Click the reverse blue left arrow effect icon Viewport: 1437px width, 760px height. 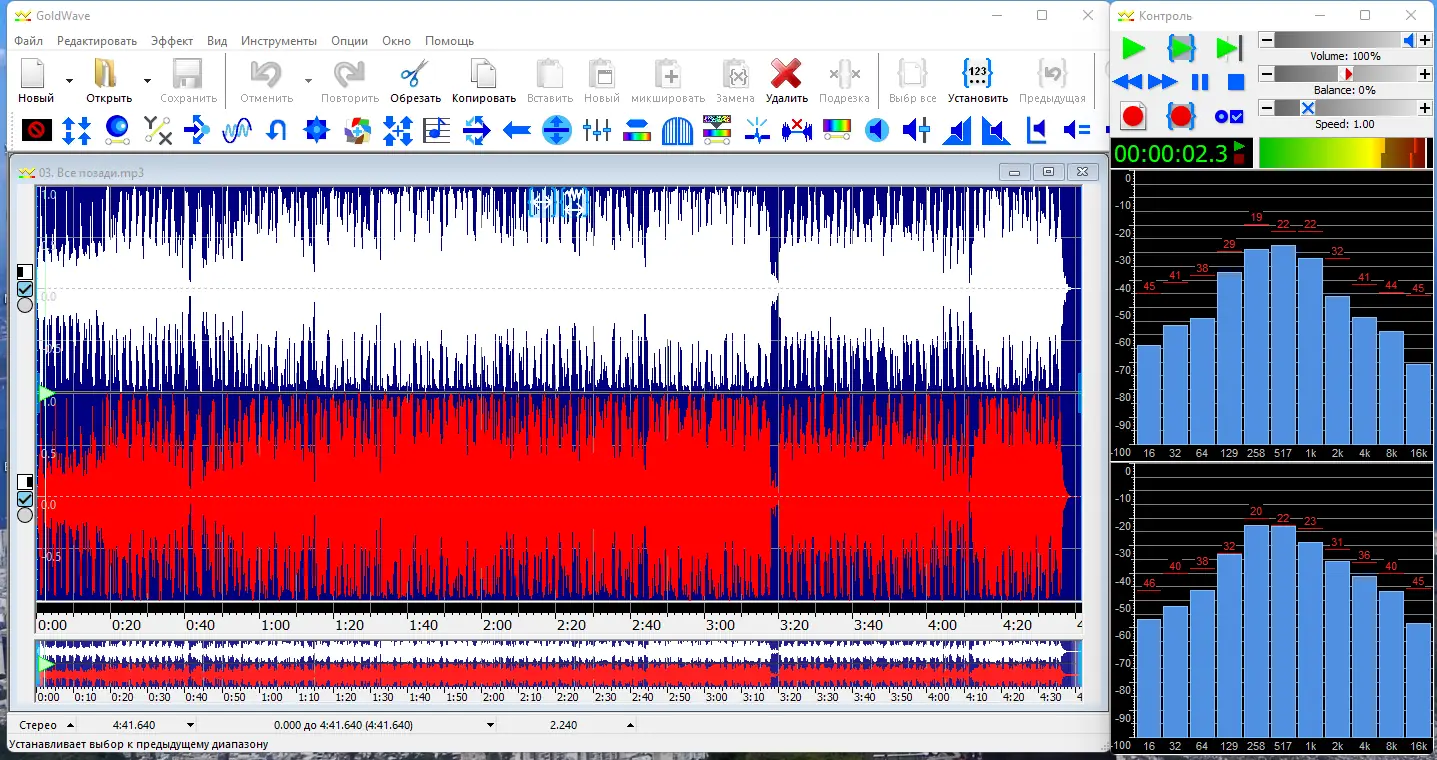point(517,130)
